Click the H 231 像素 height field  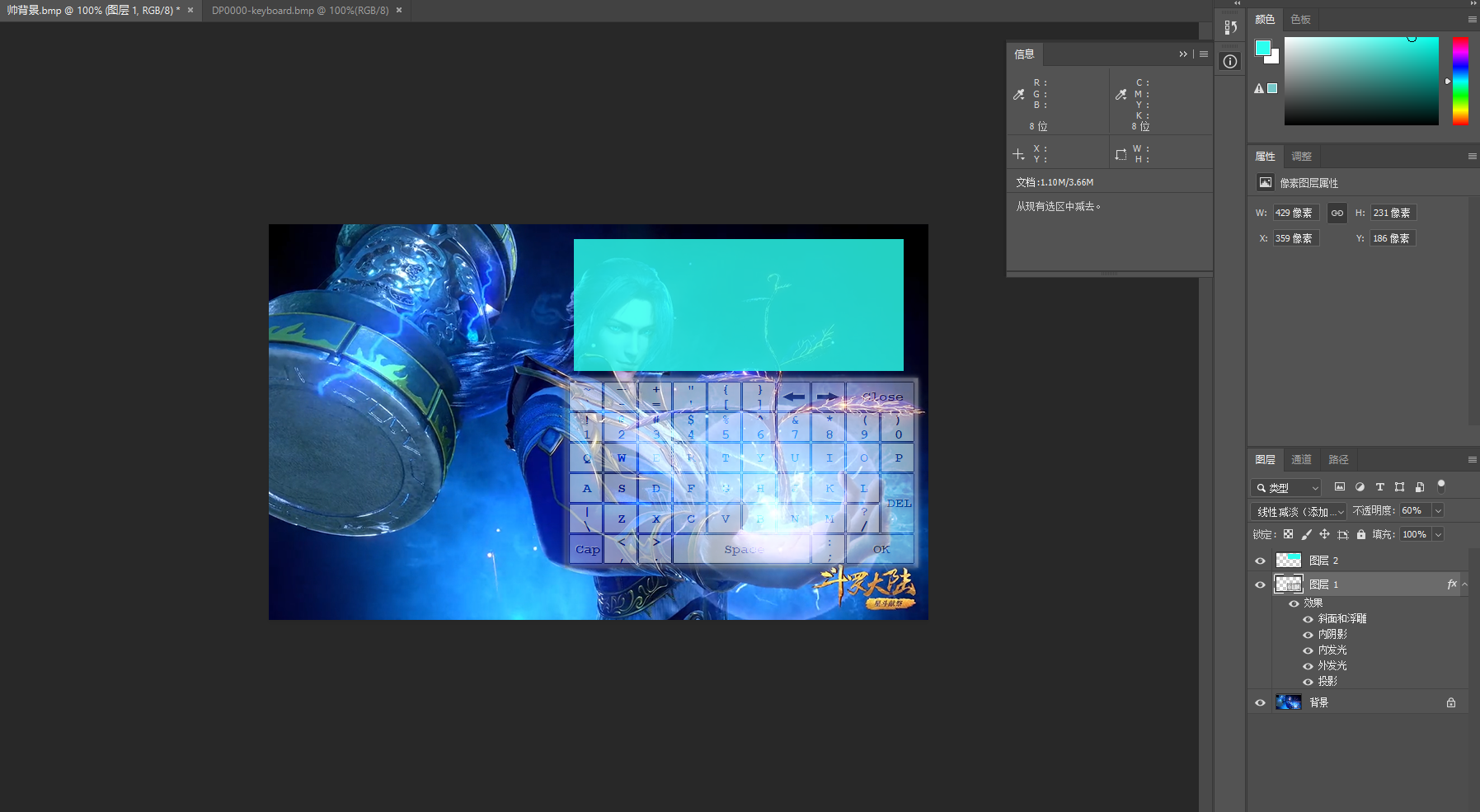coord(1393,213)
